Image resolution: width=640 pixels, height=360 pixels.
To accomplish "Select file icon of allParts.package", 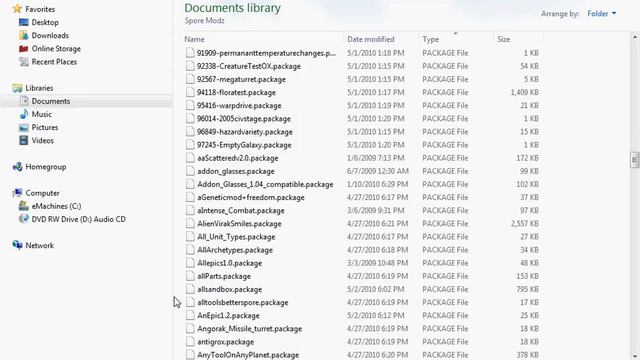I will [190, 276].
